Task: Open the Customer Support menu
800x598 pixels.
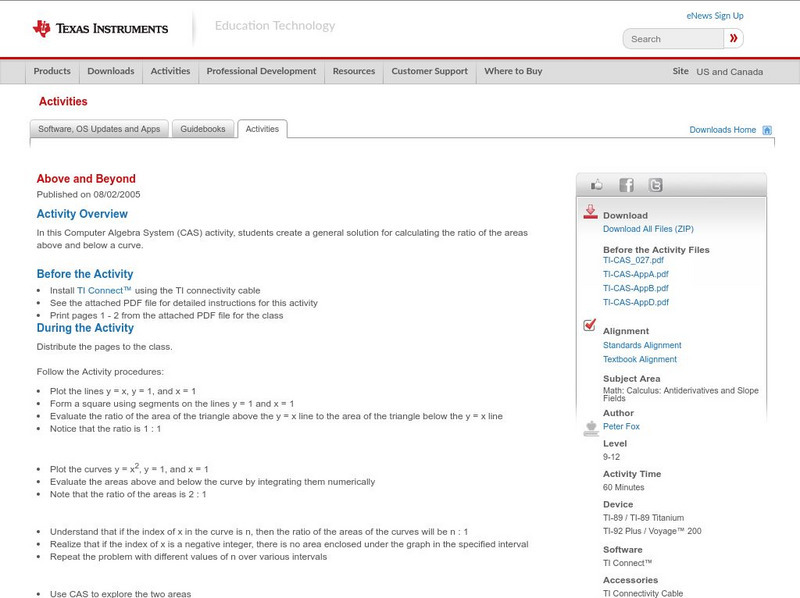Action: tap(430, 71)
